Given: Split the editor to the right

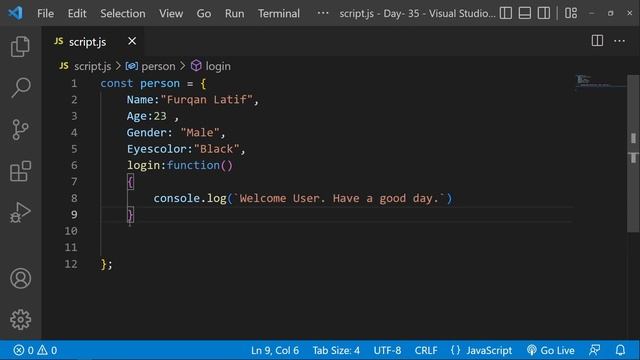Looking at the screenshot, I should tap(597, 40).
